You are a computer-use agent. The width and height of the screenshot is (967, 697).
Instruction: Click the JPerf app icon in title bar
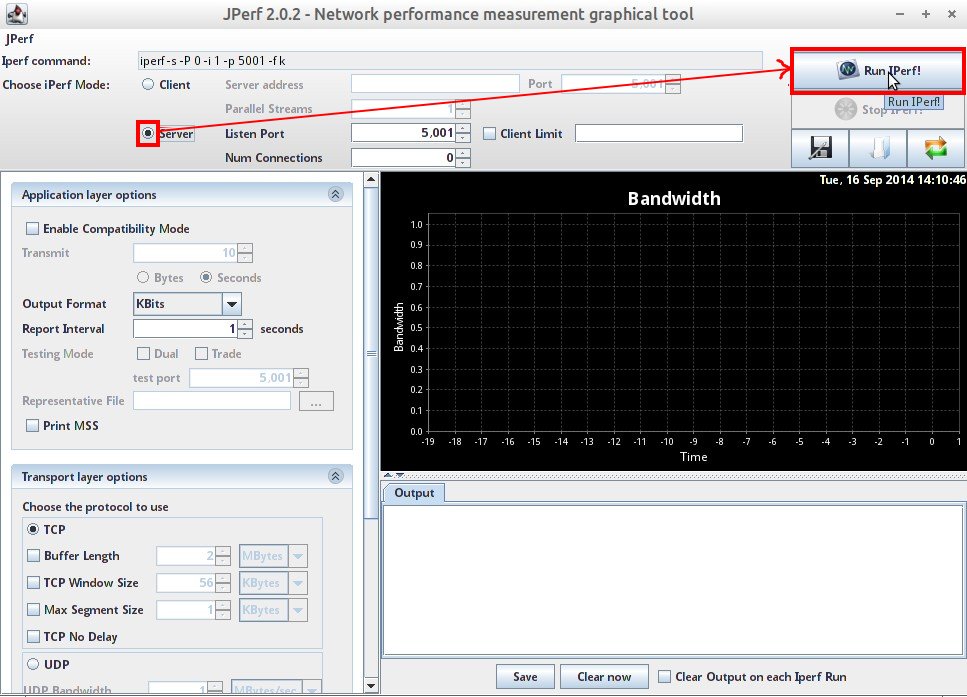17,14
